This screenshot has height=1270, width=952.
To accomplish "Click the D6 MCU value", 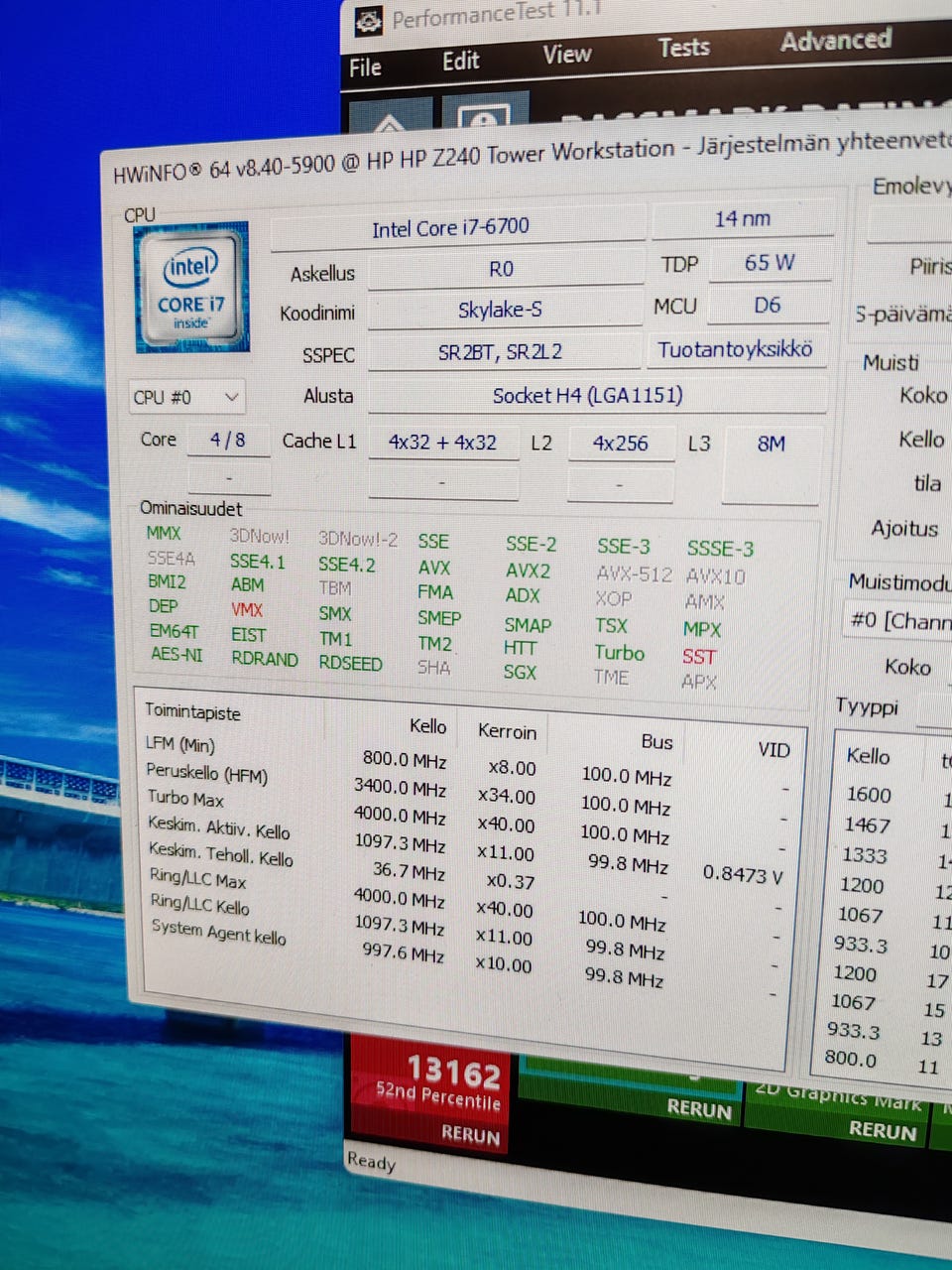I will click(768, 306).
